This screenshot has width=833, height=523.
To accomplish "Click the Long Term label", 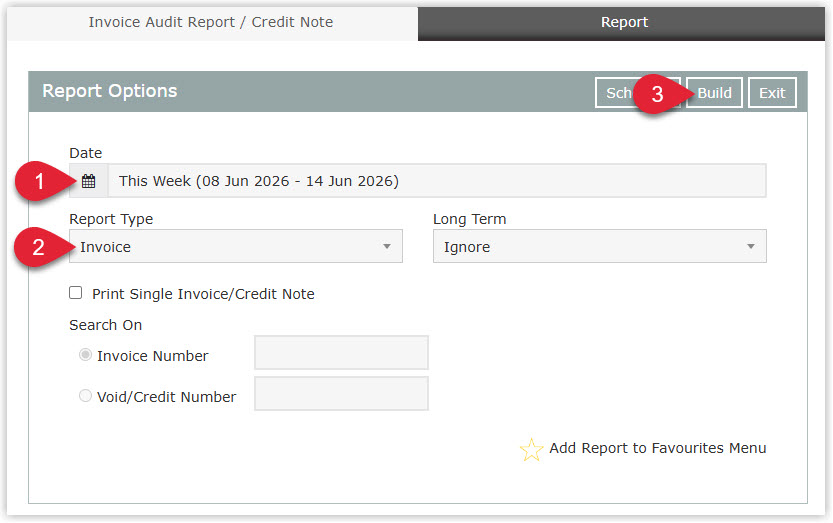I will click(470, 219).
